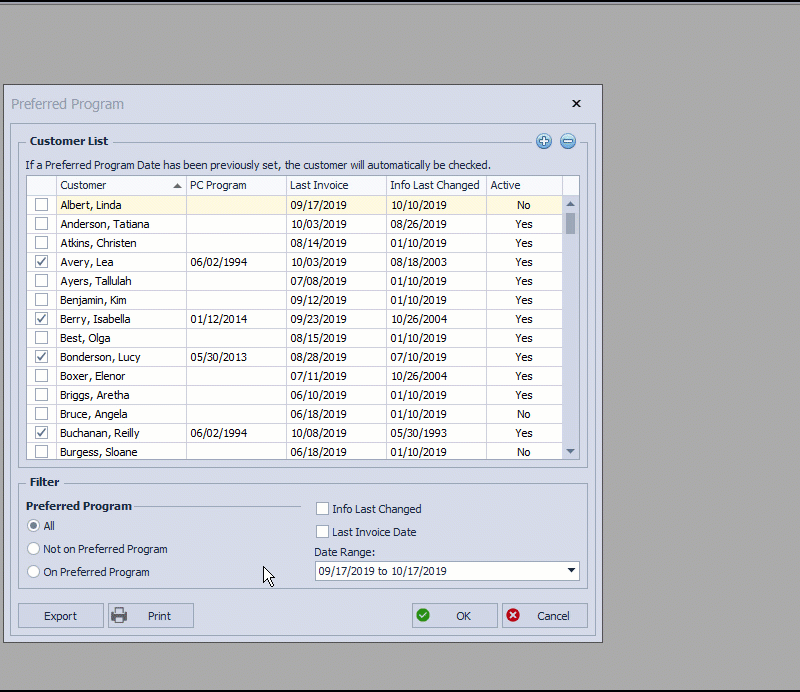The height and width of the screenshot is (692, 800).
Task: Sort by the Last Invoice column header
Action: (336, 185)
